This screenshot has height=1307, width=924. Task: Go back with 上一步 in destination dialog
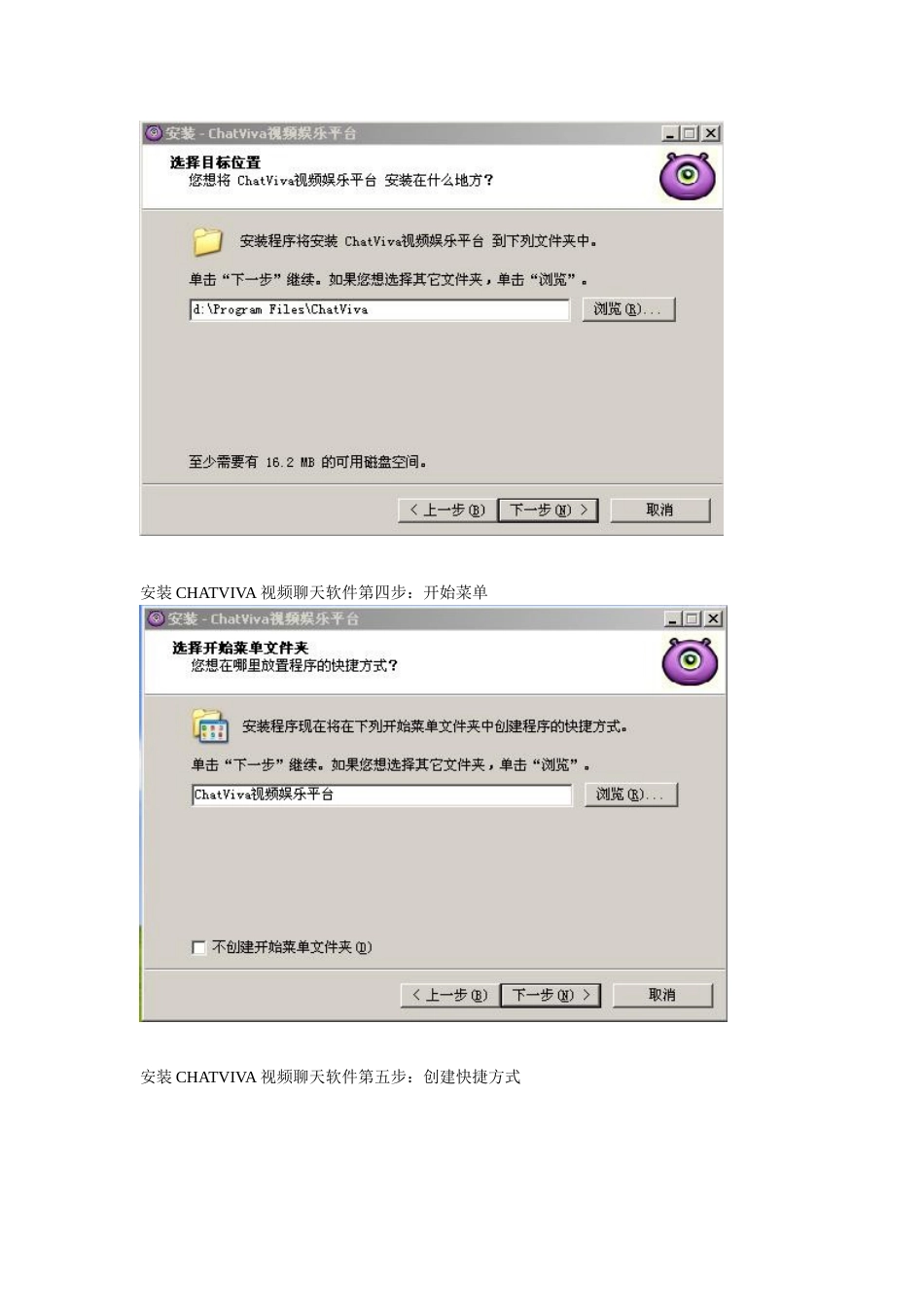(x=446, y=510)
